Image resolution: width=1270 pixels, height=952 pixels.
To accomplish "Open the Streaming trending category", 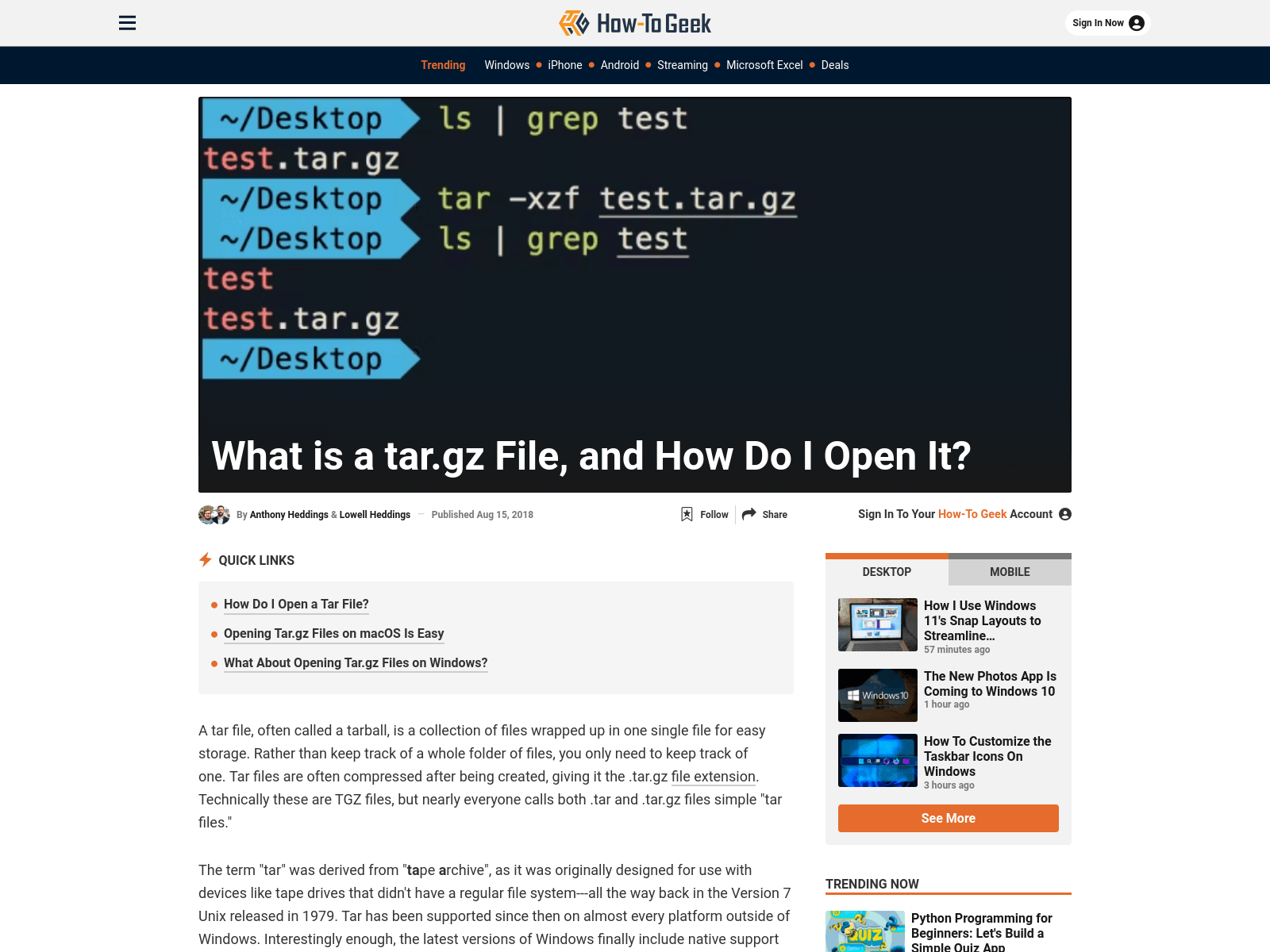I will click(x=683, y=65).
